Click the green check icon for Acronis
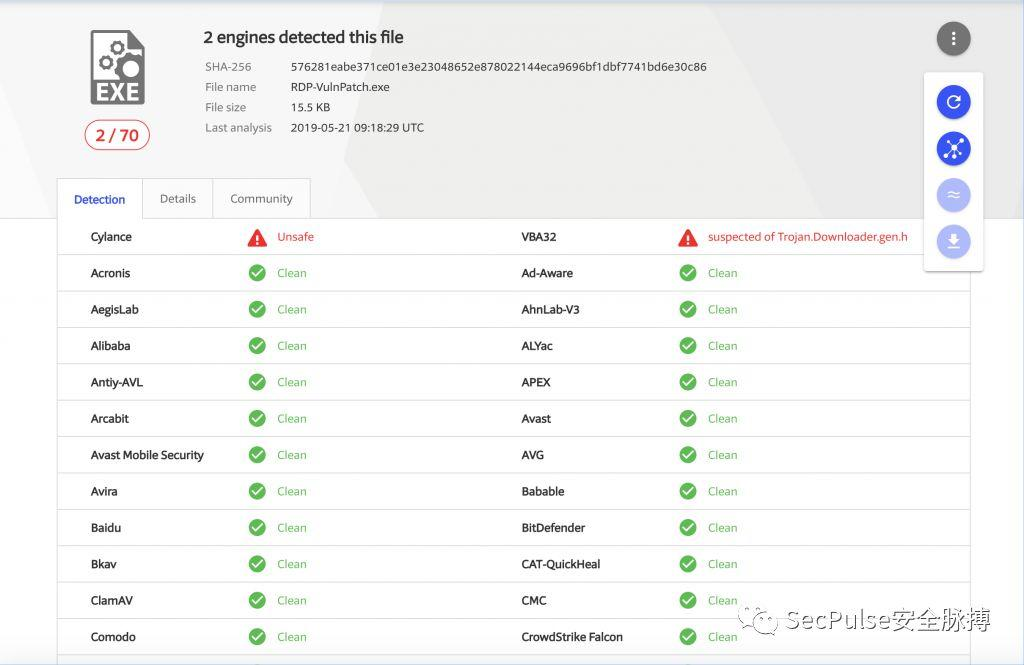 coord(257,273)
